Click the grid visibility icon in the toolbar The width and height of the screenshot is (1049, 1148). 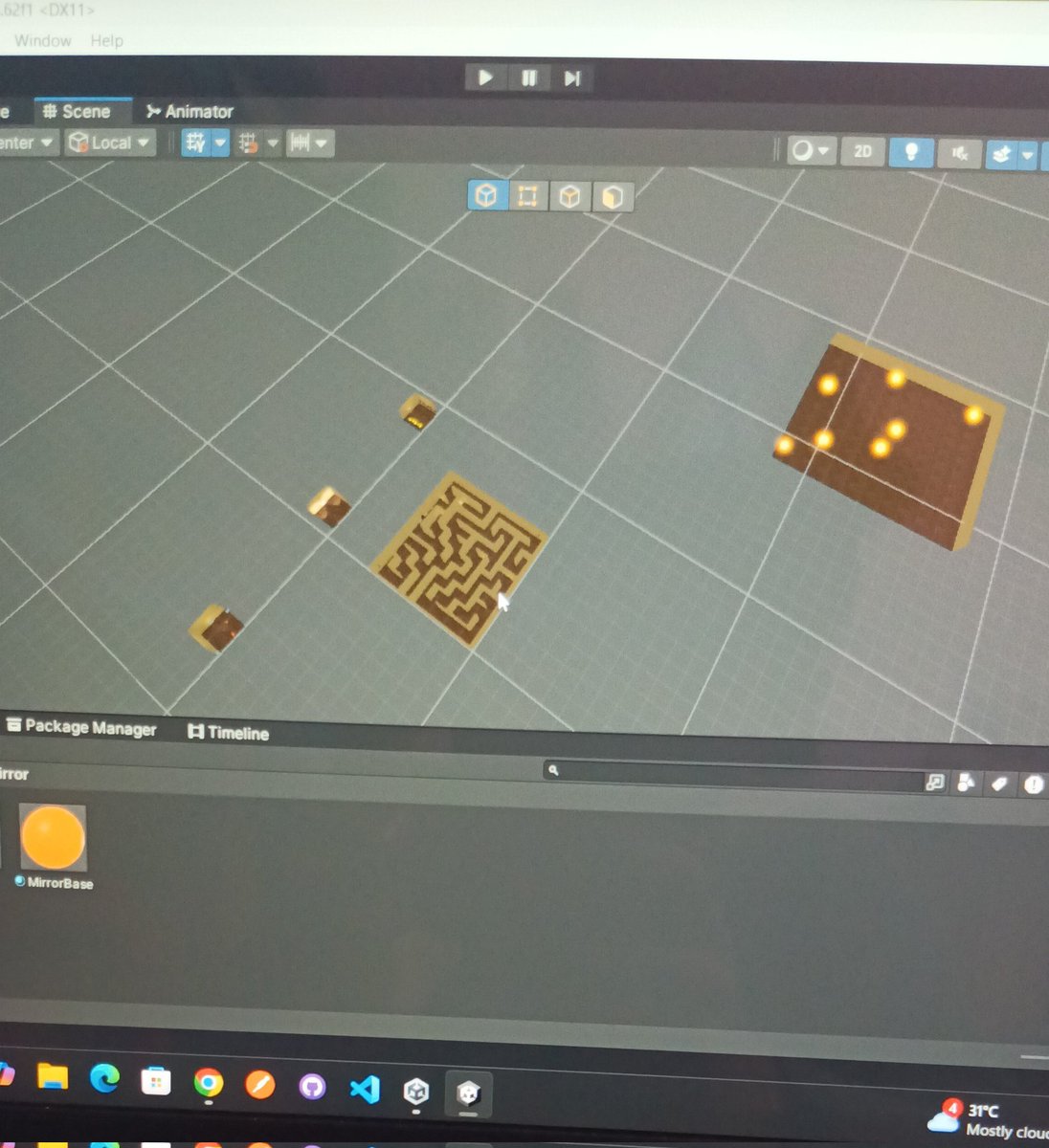coord(197,143)
